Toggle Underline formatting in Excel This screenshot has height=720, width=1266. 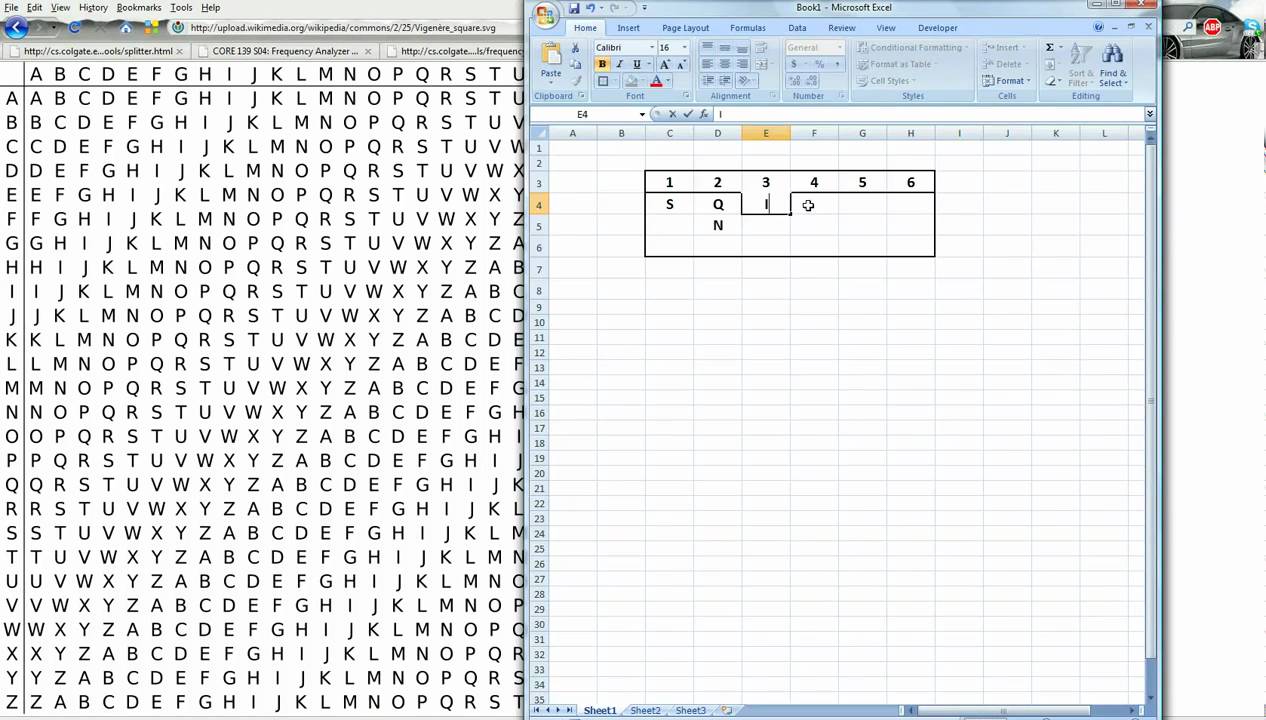tap(636, 64)
